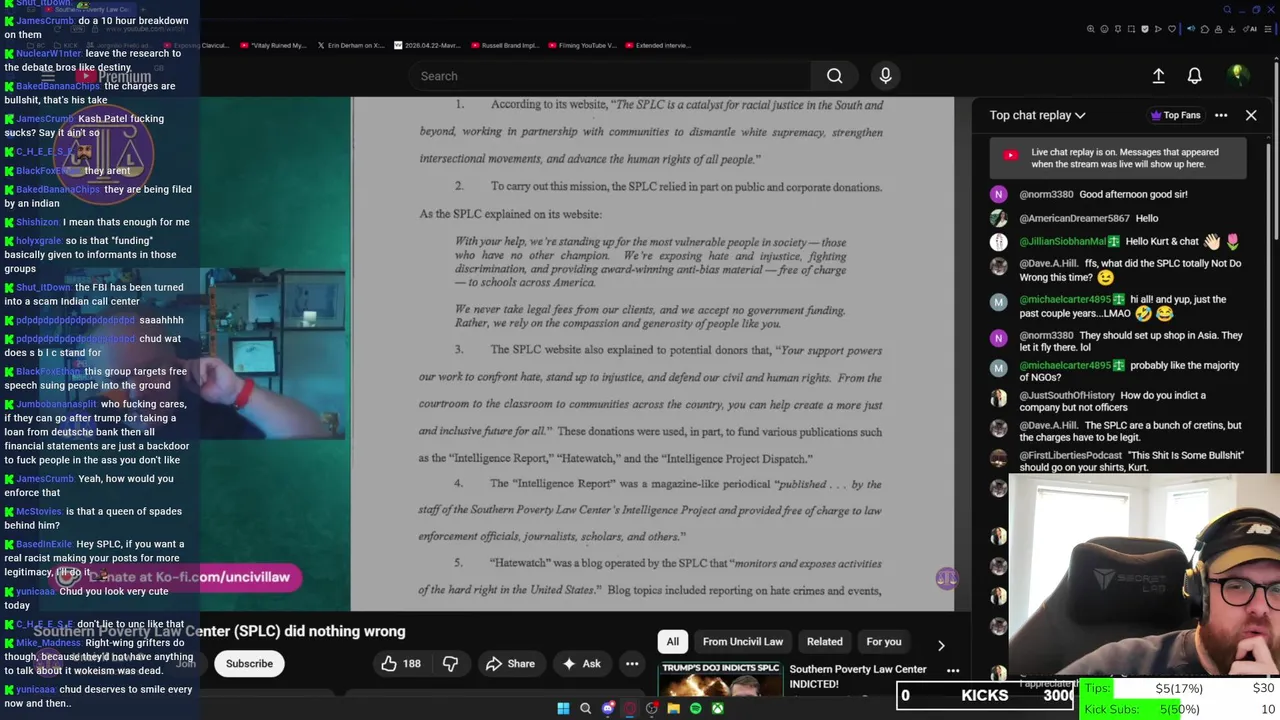1280x720 pixels.
Task: Click @JustSouthOfHistory chat username
Action: (1067, 395)
